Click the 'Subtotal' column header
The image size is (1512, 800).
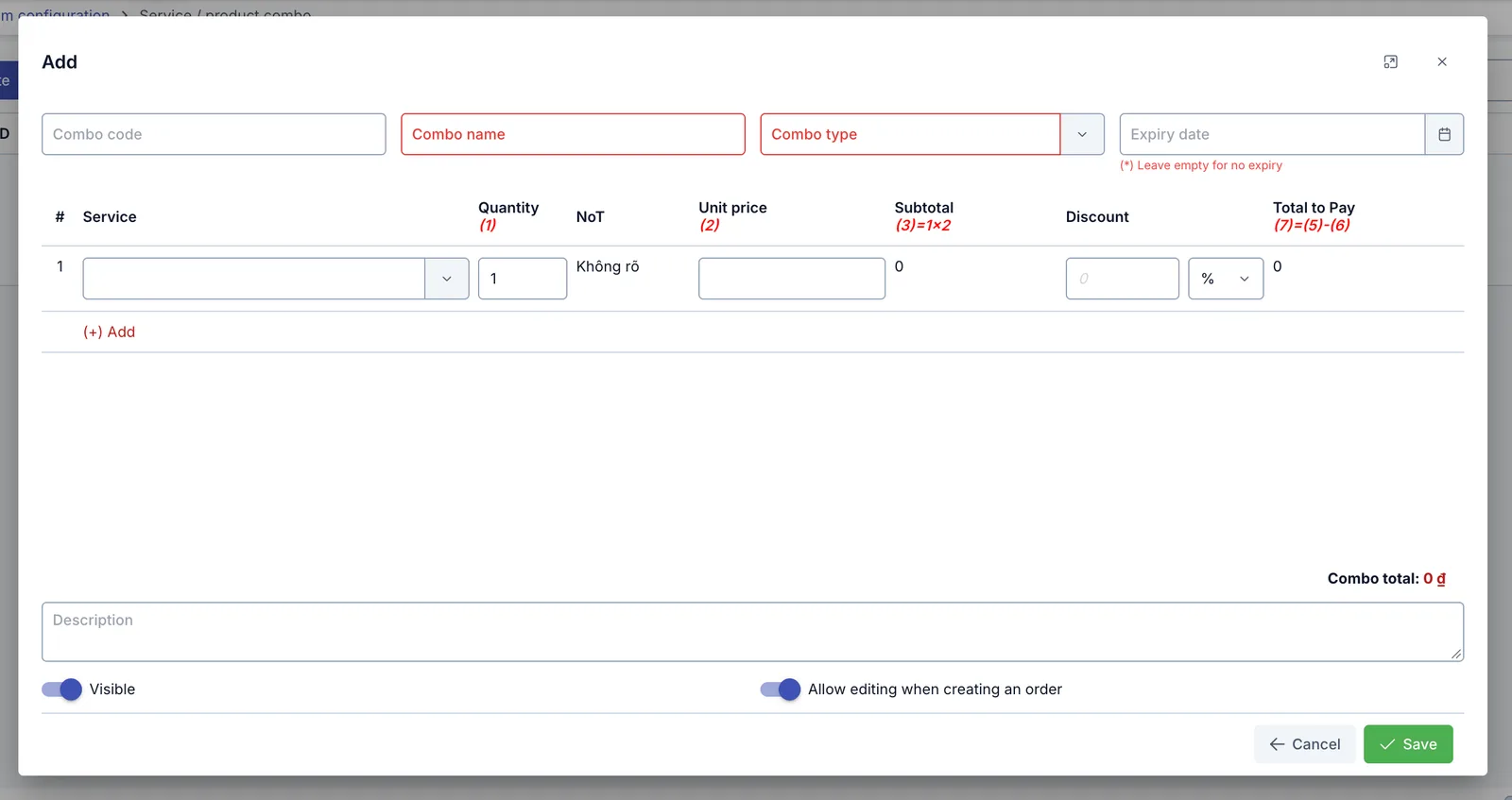coord(924,208)
